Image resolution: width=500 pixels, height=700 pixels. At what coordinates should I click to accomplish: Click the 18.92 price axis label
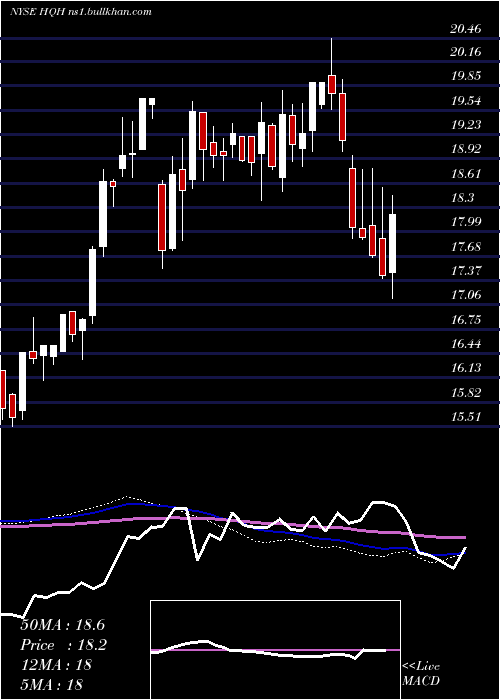466,148
